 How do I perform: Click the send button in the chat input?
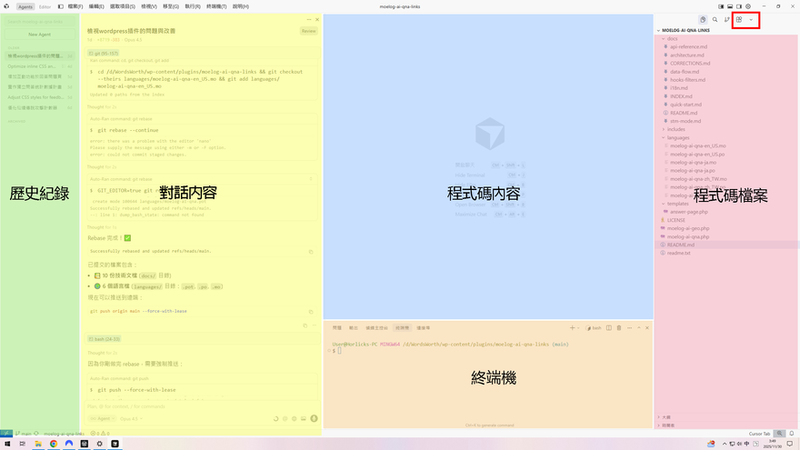point(314,418)
